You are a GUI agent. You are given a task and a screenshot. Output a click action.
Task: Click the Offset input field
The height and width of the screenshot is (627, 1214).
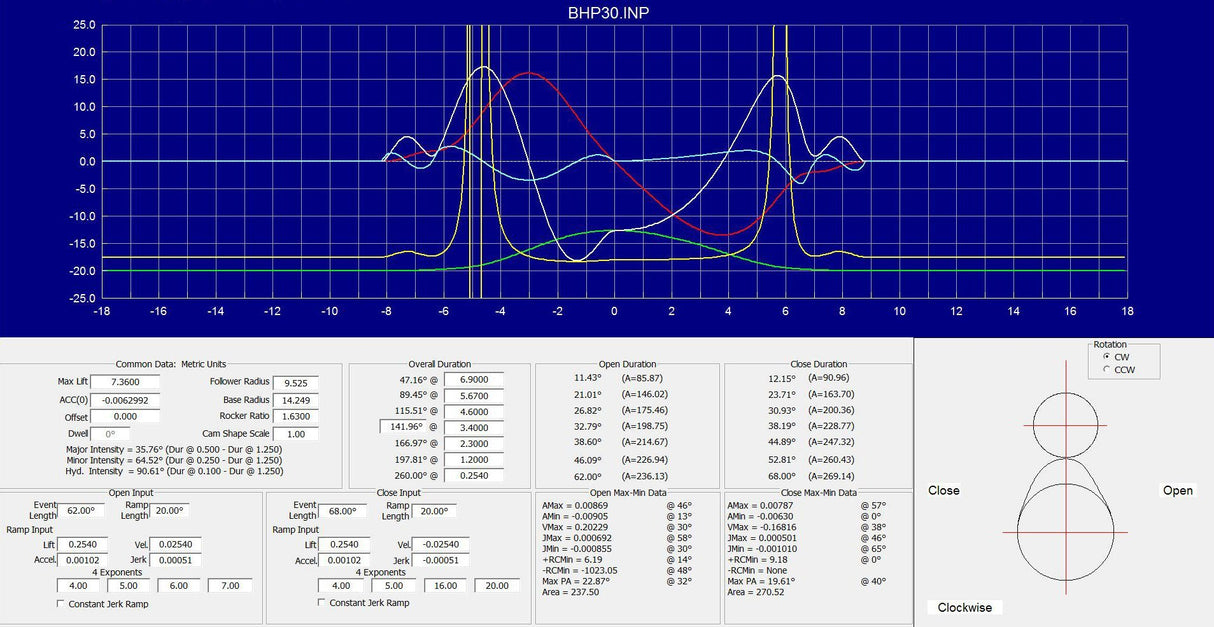[x=115, y=416]
